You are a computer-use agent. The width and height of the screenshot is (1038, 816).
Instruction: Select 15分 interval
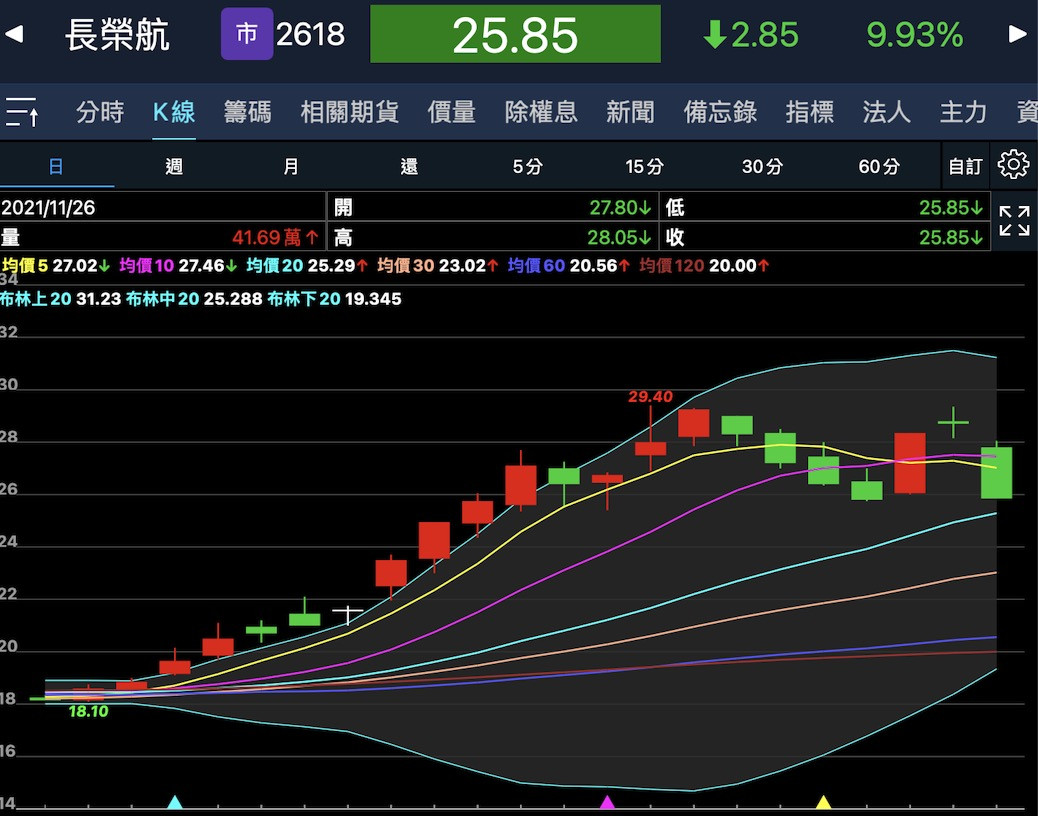point(644,166)
